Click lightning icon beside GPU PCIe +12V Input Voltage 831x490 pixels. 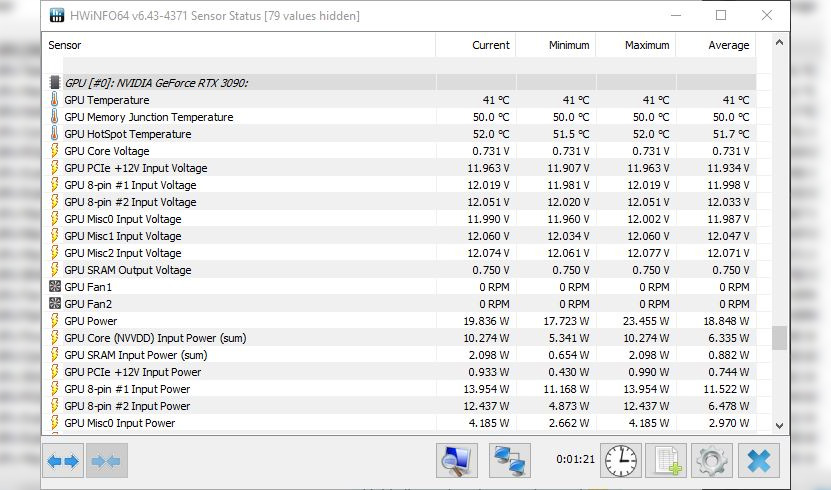click(x=54, y=167)
